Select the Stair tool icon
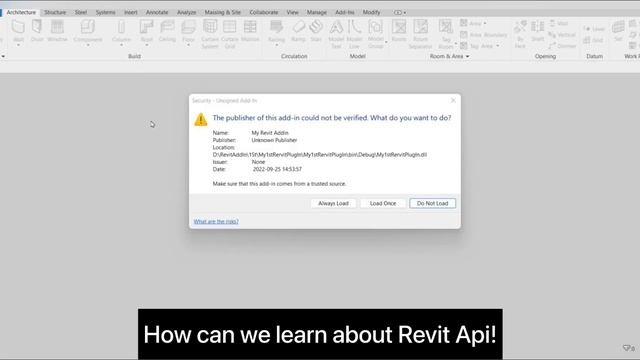This screenshot has width=640, height=360. click(x=316, y=27)
